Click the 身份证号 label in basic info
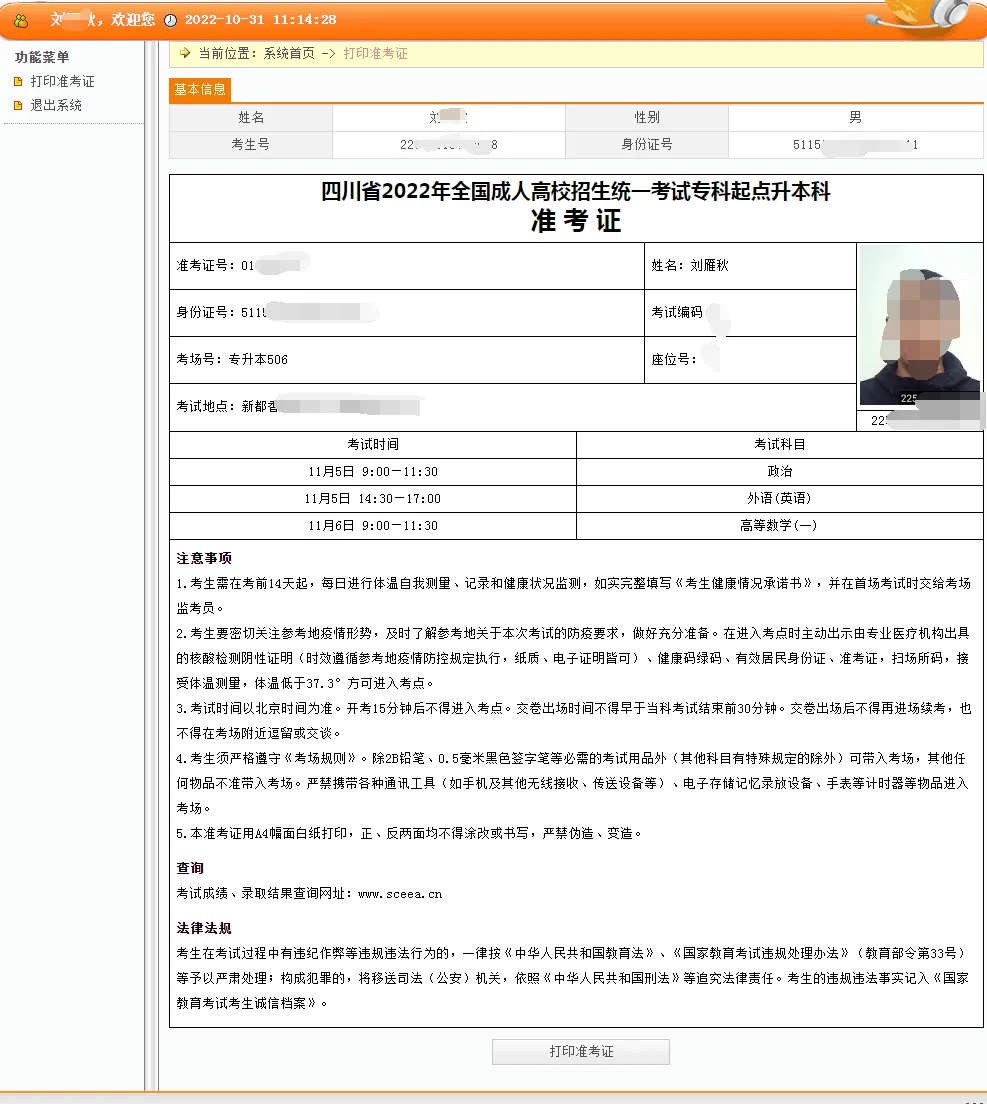The image size is (987, 1104). 647,144
